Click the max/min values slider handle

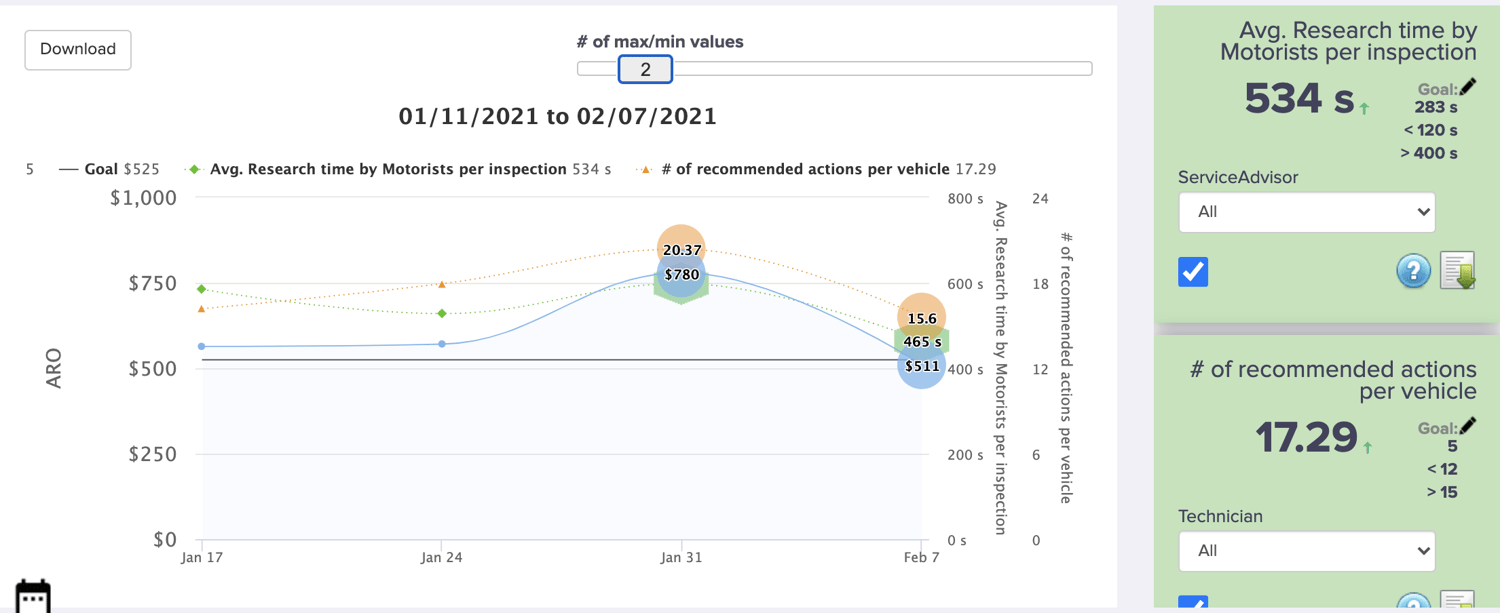click(x=645, y=69)
